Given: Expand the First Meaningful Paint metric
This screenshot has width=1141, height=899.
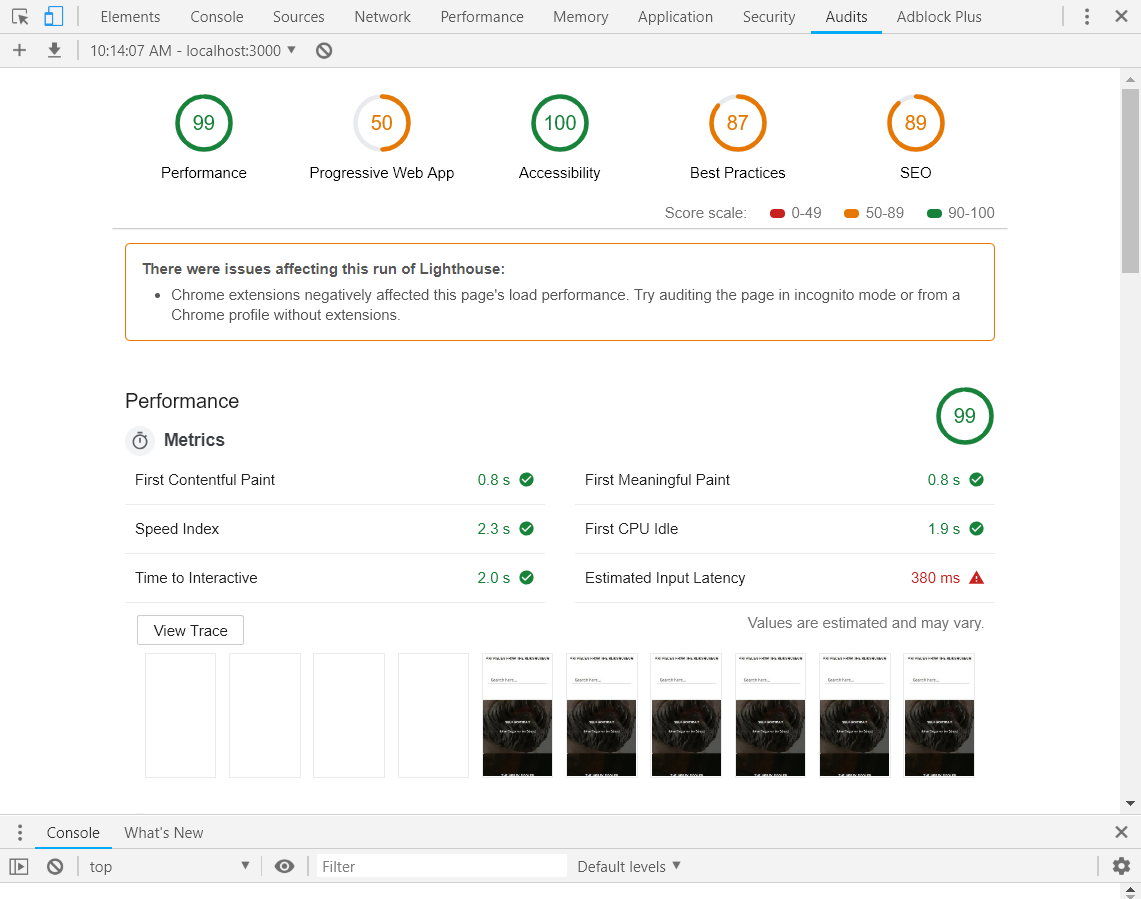Looking at the screenshot, I should [784, 480].
